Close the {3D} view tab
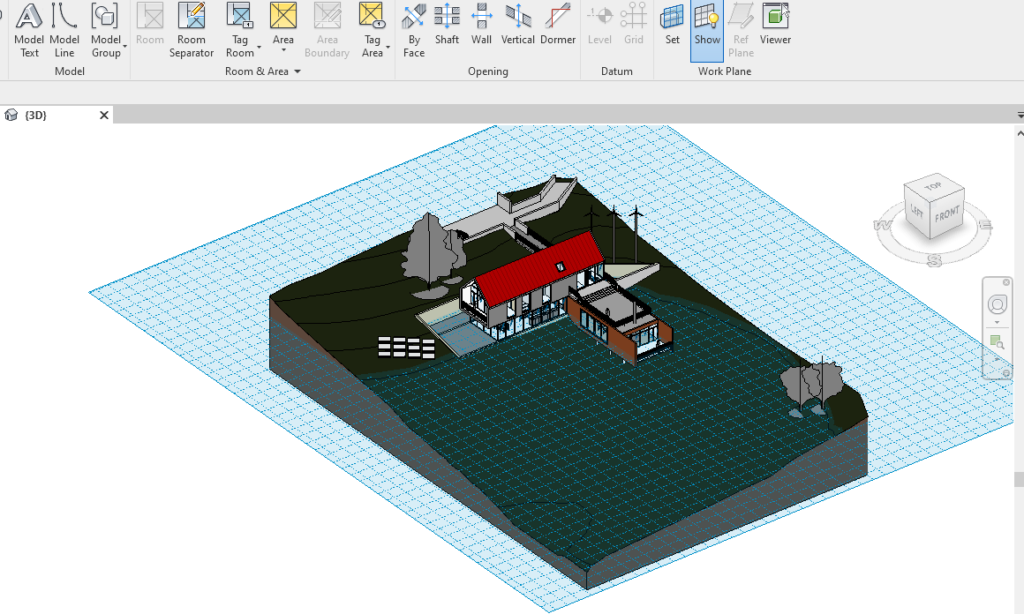 tap(104, 115)
